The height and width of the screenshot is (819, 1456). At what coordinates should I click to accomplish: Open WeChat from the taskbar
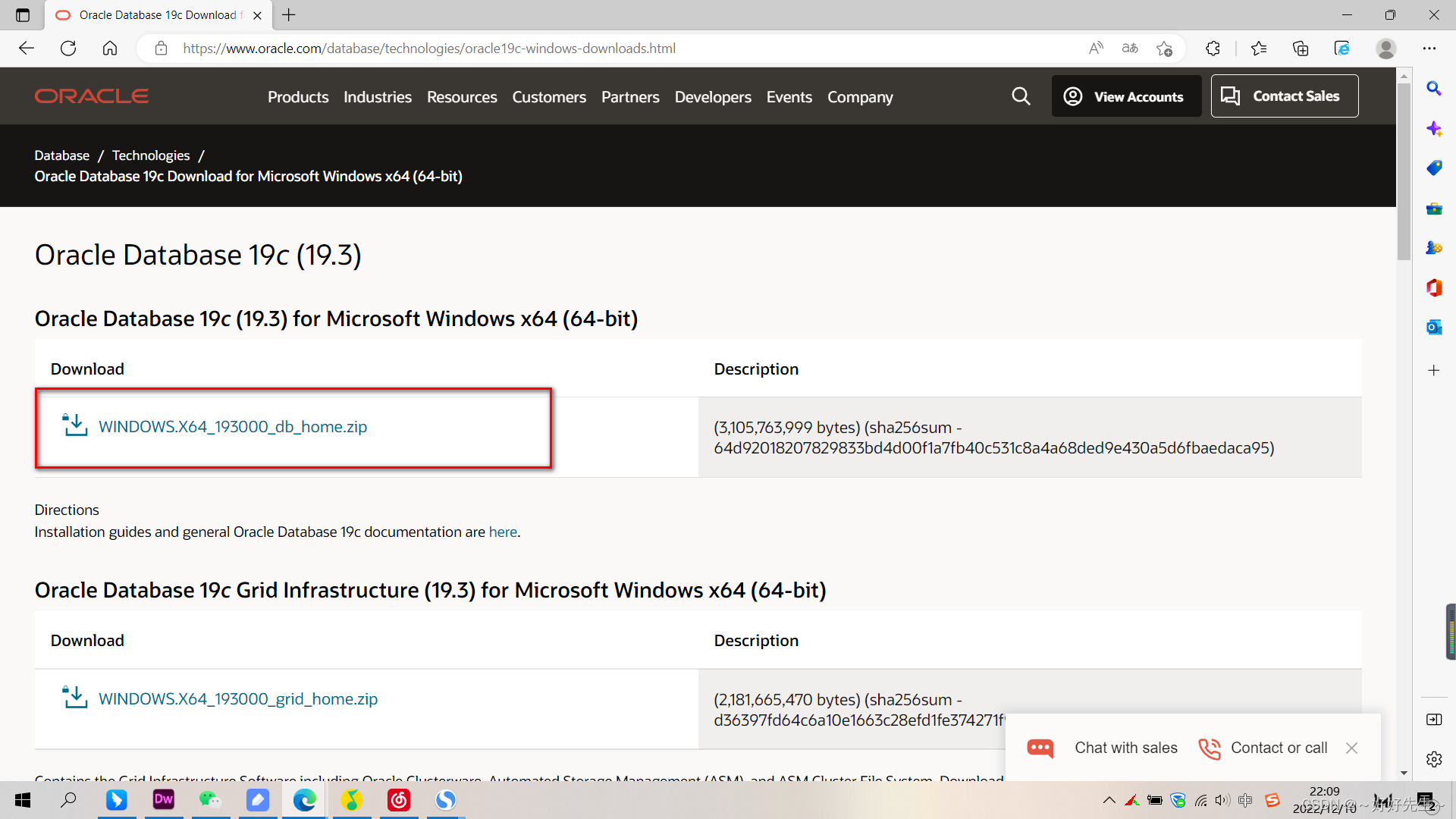click(211, 800)
